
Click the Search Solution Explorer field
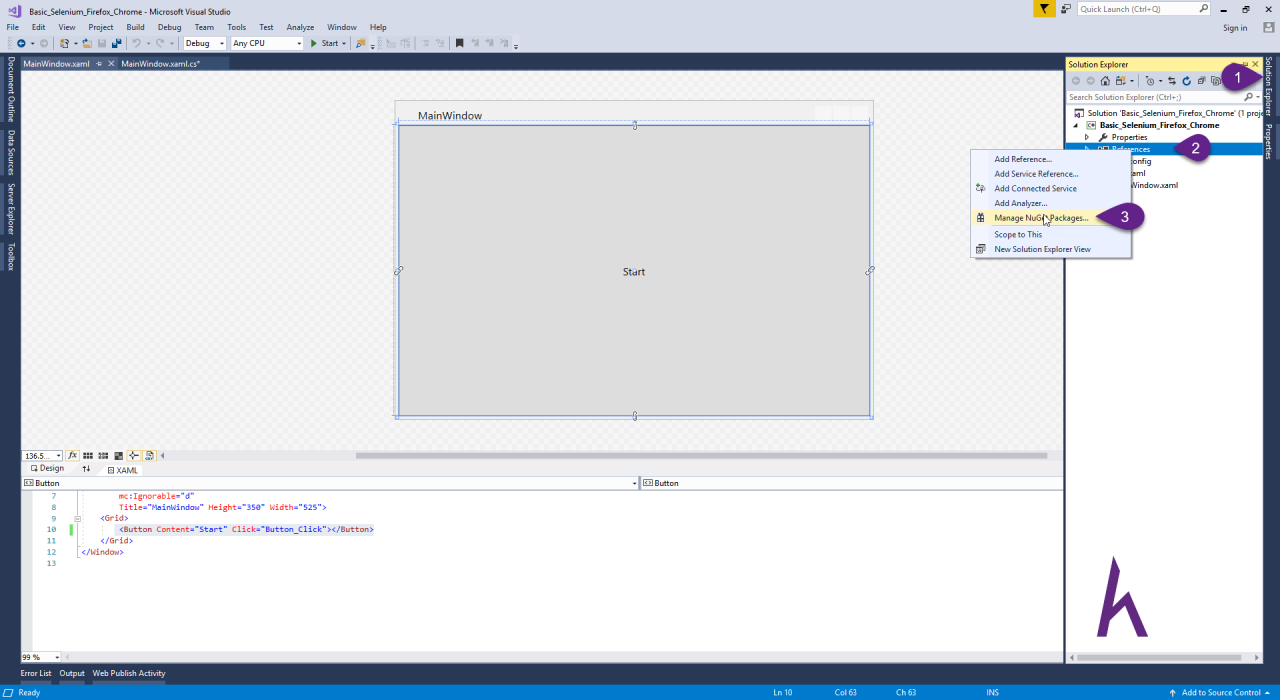(1154, 97)
